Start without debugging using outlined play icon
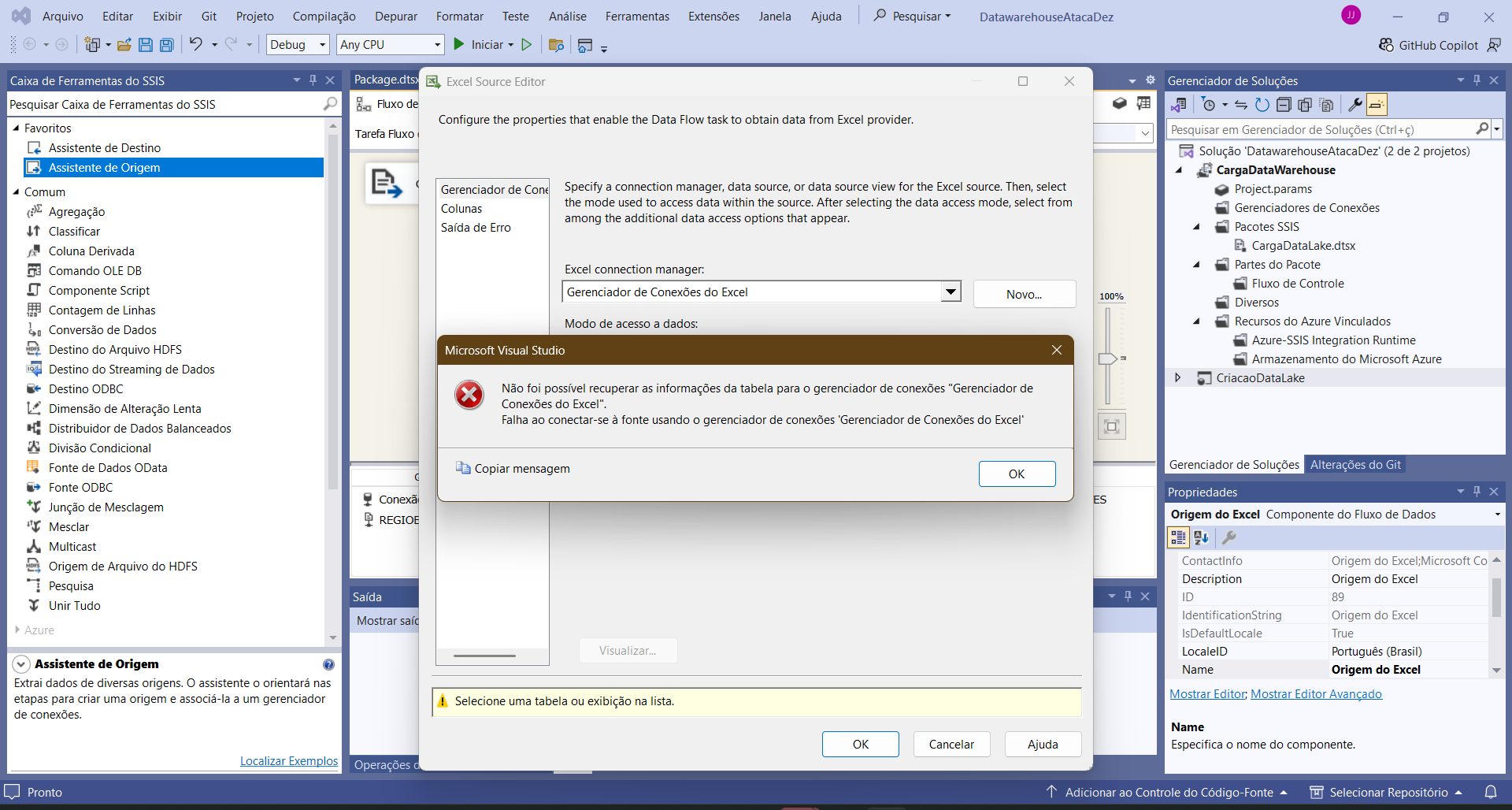The height and width of the screenshot is (810, 1512). click(x=527, y=45)
